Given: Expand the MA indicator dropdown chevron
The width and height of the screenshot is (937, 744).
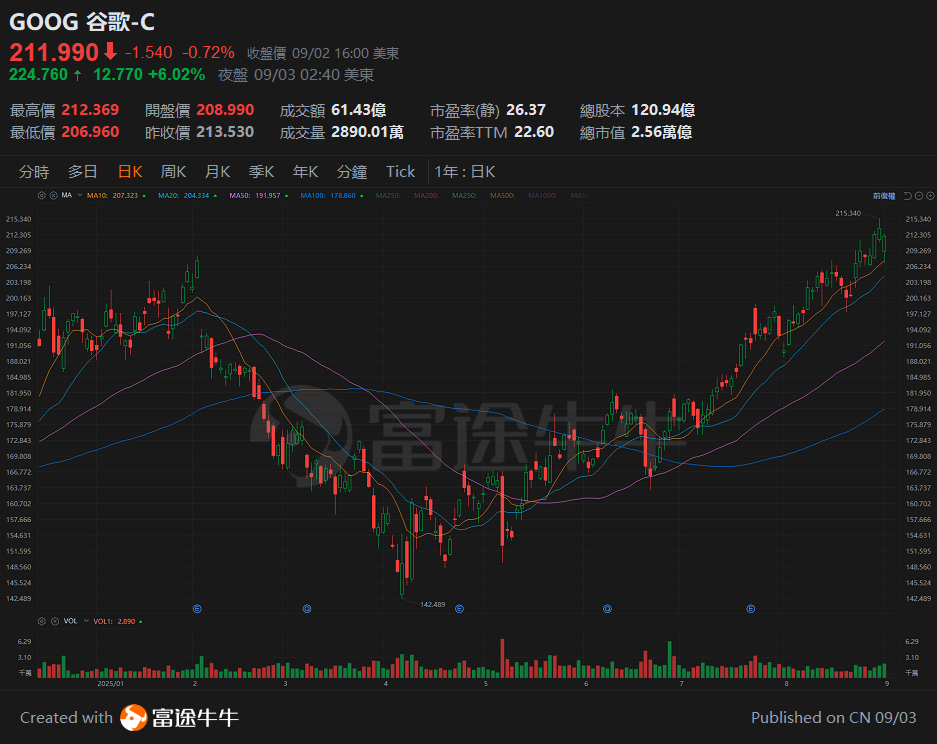Looking at the screenshot, I should click(79, 195).
